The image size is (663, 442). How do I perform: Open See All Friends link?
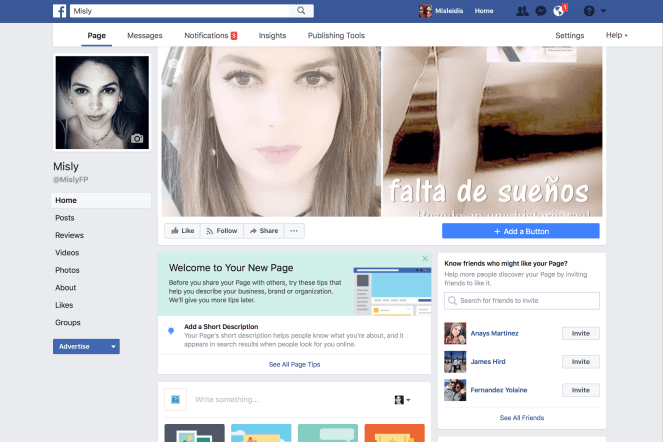(x=522, y=417)
